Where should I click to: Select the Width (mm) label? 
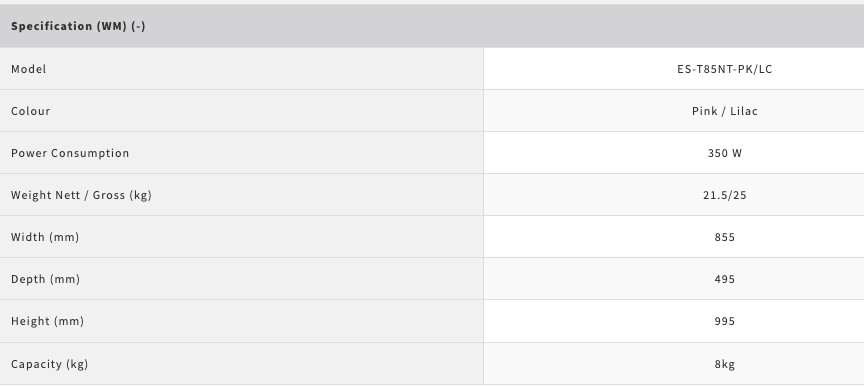coord(45,237)
